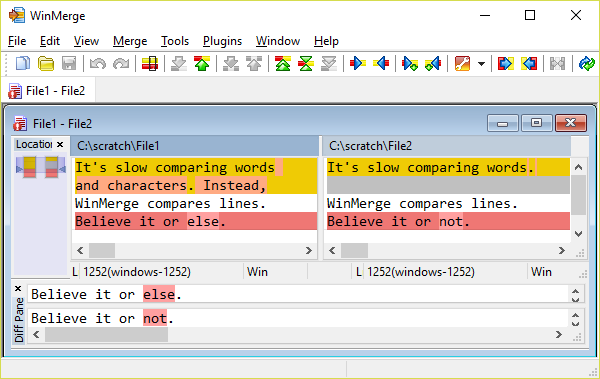600x379 pixels.
Task: Go to the first difference icon
Action: pyautogui.click(x=283, y=63)
